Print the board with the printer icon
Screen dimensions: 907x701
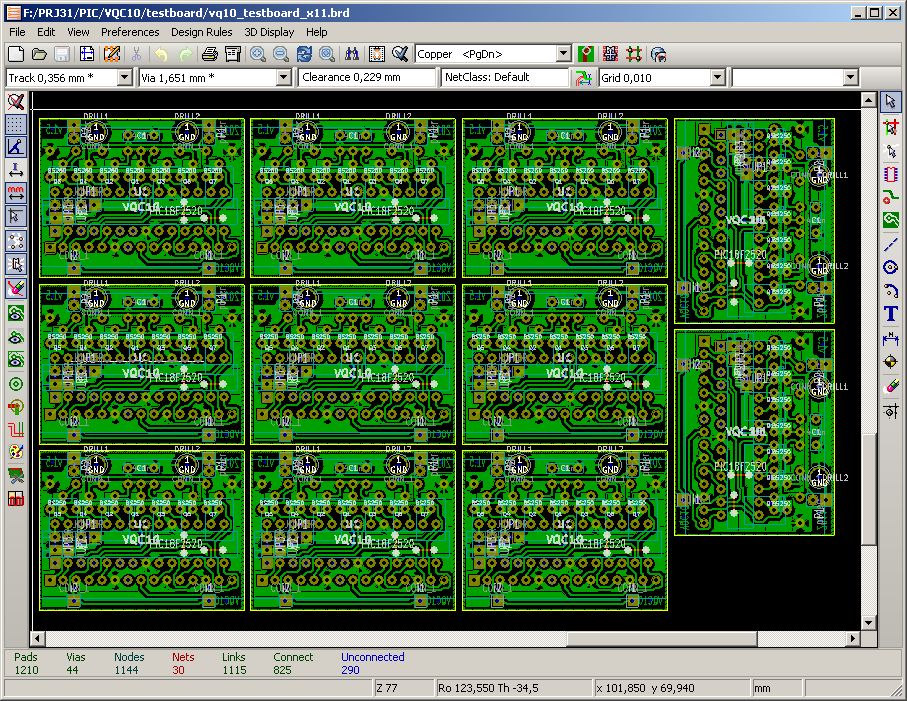[209, 54]
